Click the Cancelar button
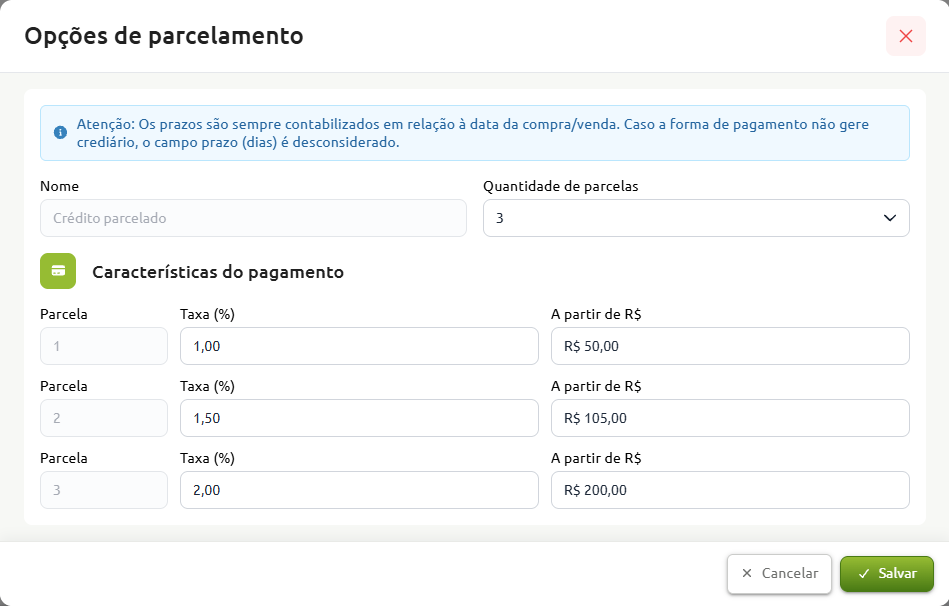This screenshot has height=606, width=949. (780, 573)
